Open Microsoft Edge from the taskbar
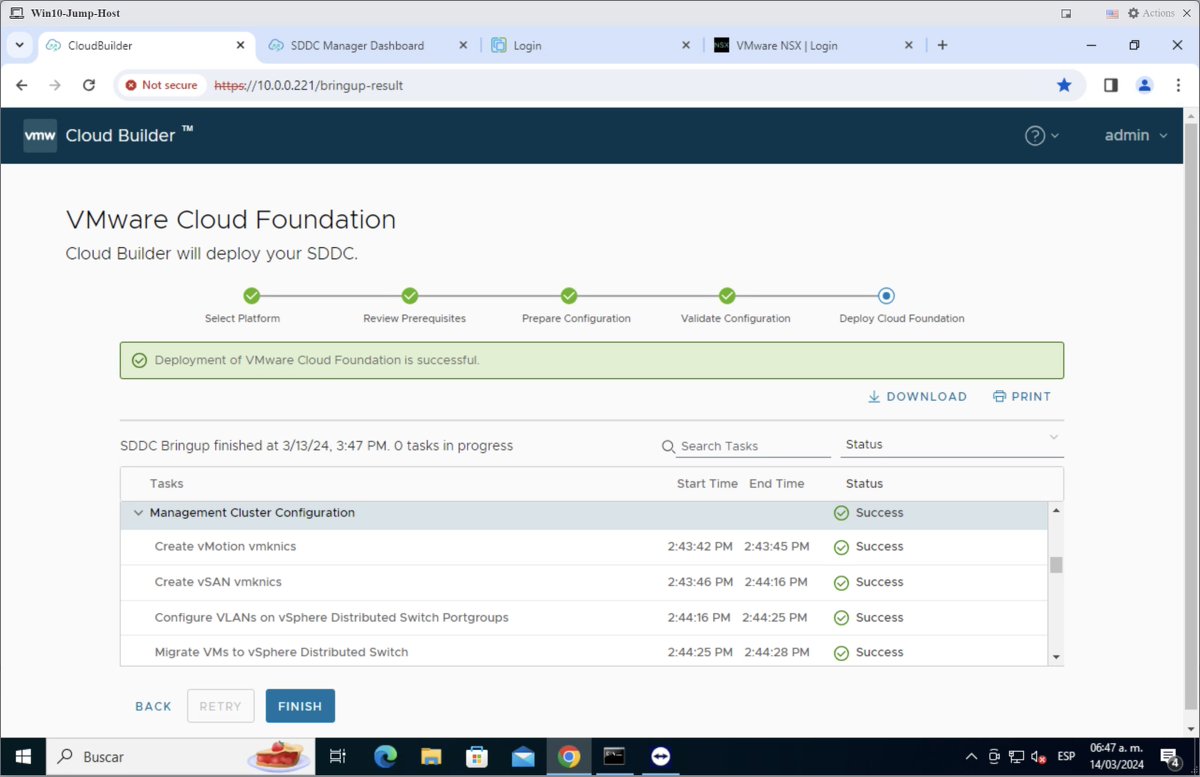Viewport: 1200px width, 777px height. [386, 757]
